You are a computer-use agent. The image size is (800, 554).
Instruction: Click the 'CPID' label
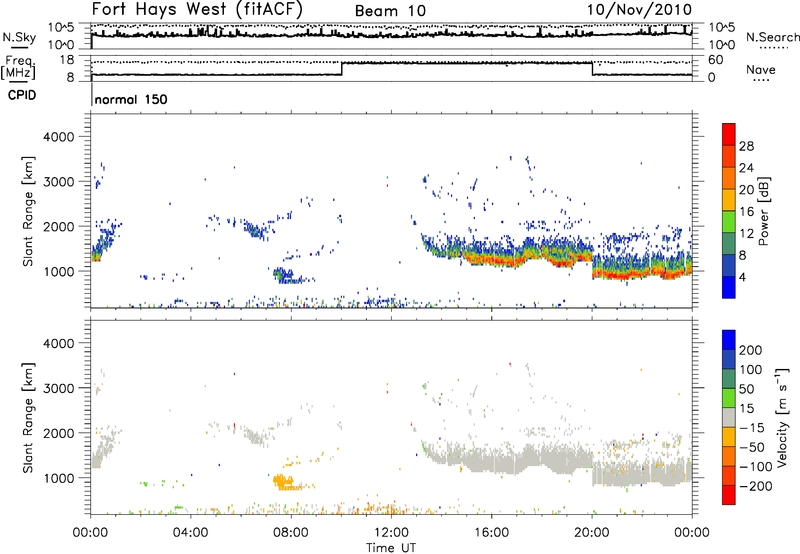pyautogui.click(x=22, y=95)
